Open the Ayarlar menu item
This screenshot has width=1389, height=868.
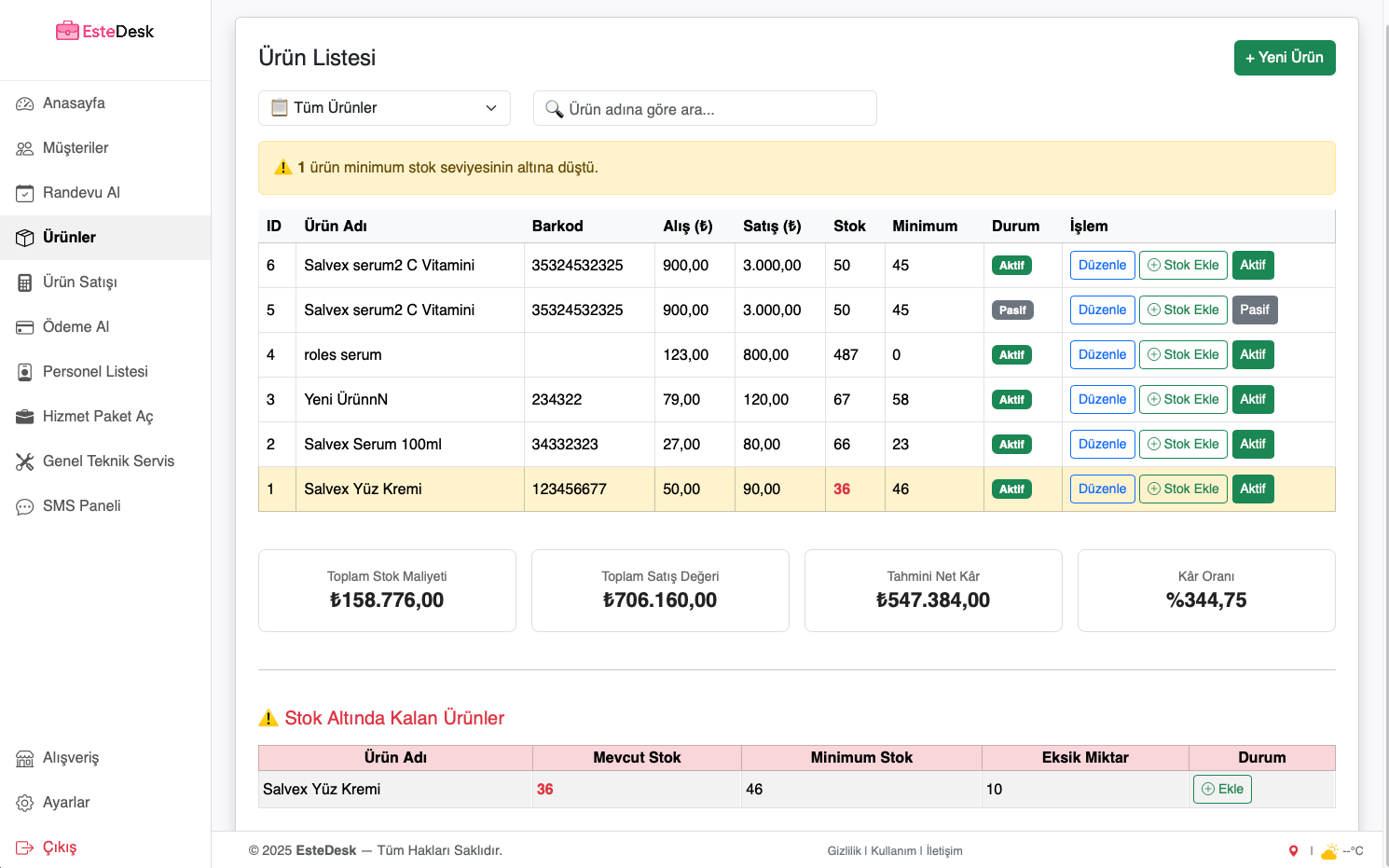66,803
